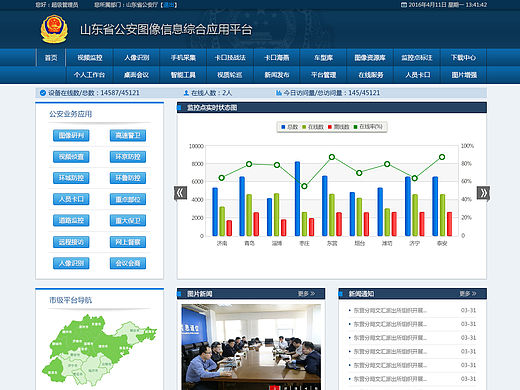Open the 图像资源库 menu item
Image resolution: width=520 pixels, height=390 pixels.
pyautogui.click(x=370, y=58)
